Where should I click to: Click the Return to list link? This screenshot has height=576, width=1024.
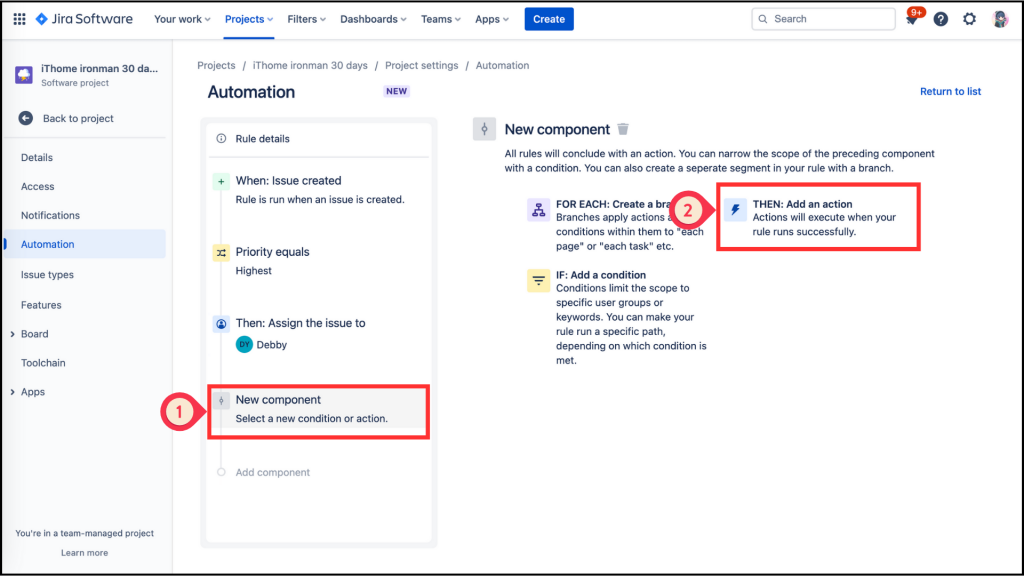tap(950, 91)
